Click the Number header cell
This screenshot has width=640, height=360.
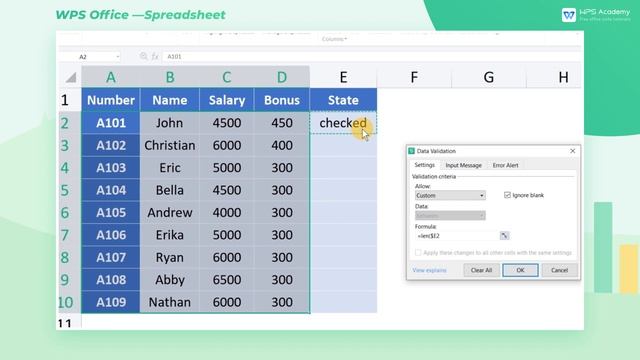pyautogui.click(x=111, y=100)
